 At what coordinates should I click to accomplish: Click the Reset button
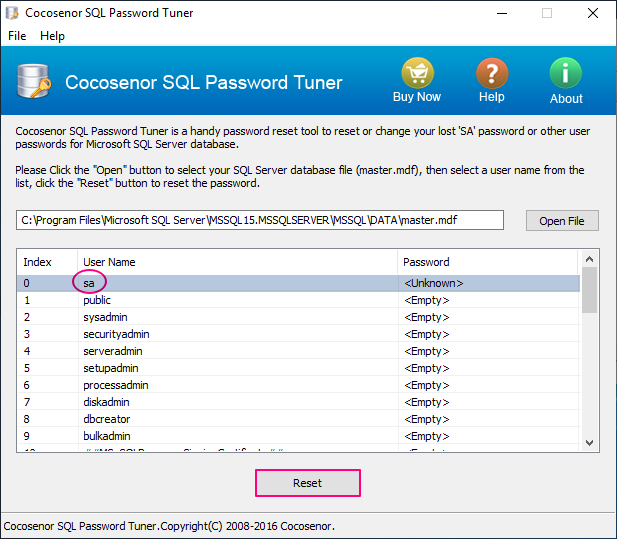(x=308, y=483)
